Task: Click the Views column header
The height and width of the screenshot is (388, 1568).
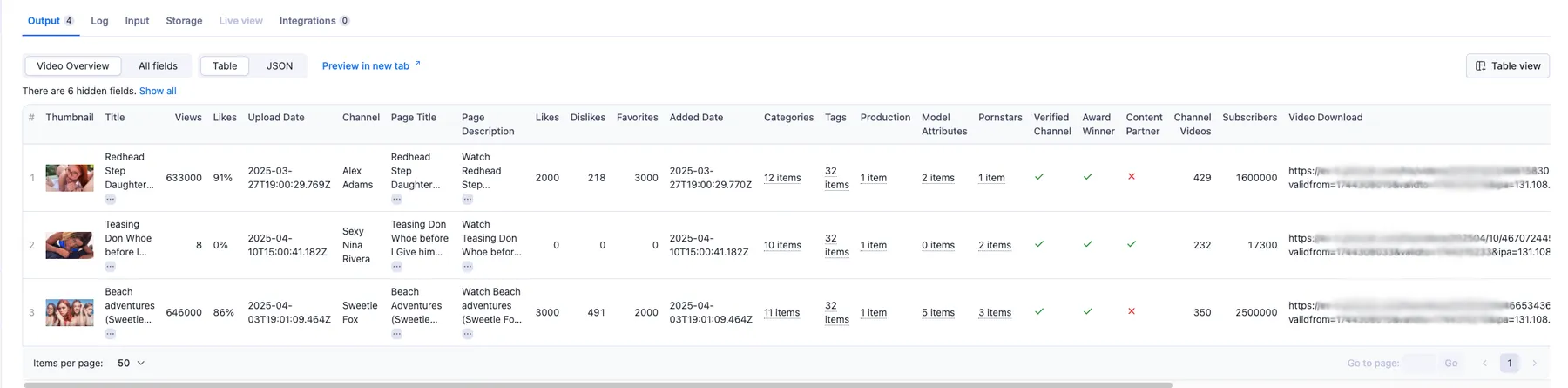Action: tap(188, 118)
